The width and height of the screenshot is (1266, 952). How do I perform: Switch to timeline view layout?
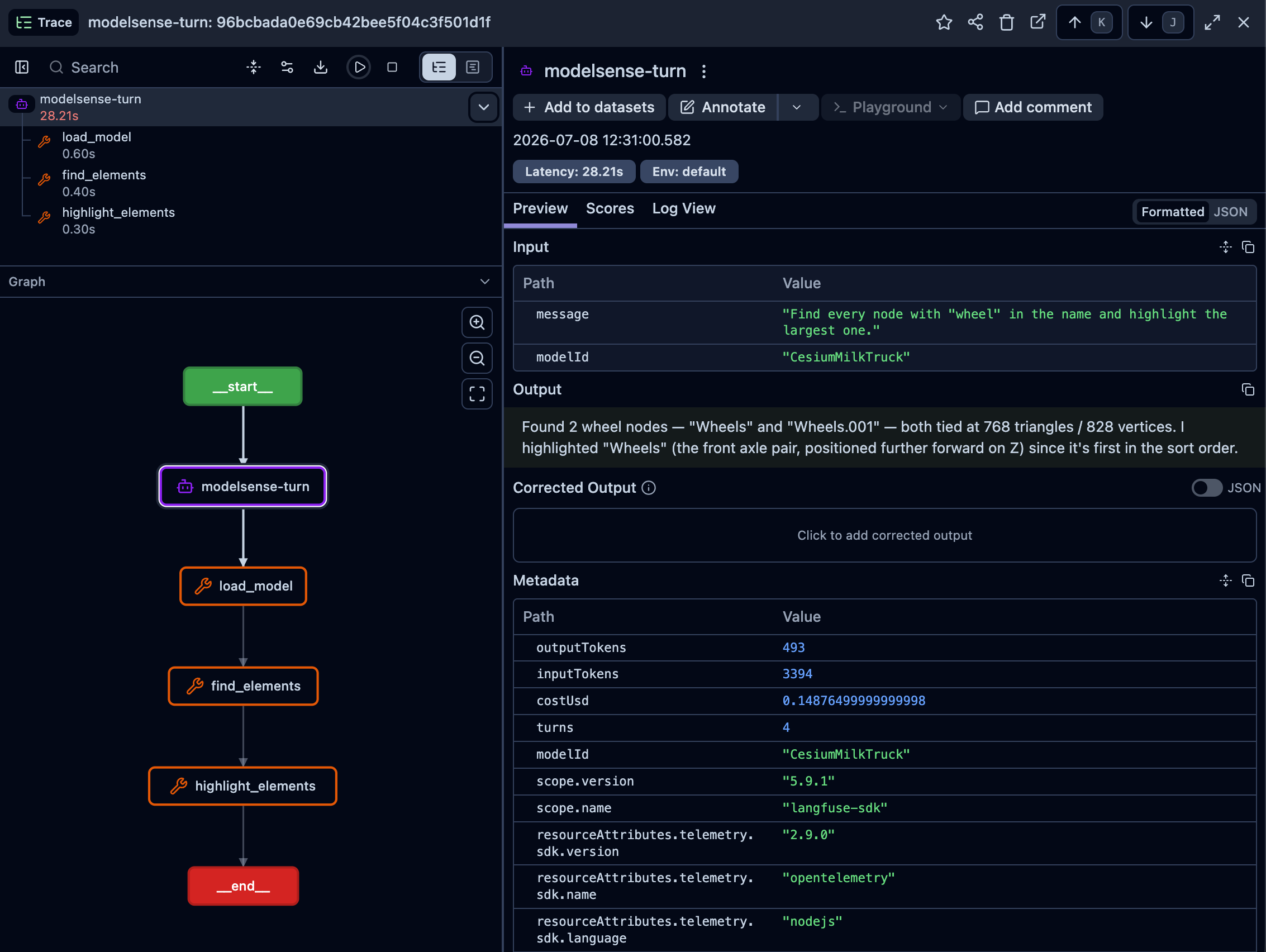473,67
